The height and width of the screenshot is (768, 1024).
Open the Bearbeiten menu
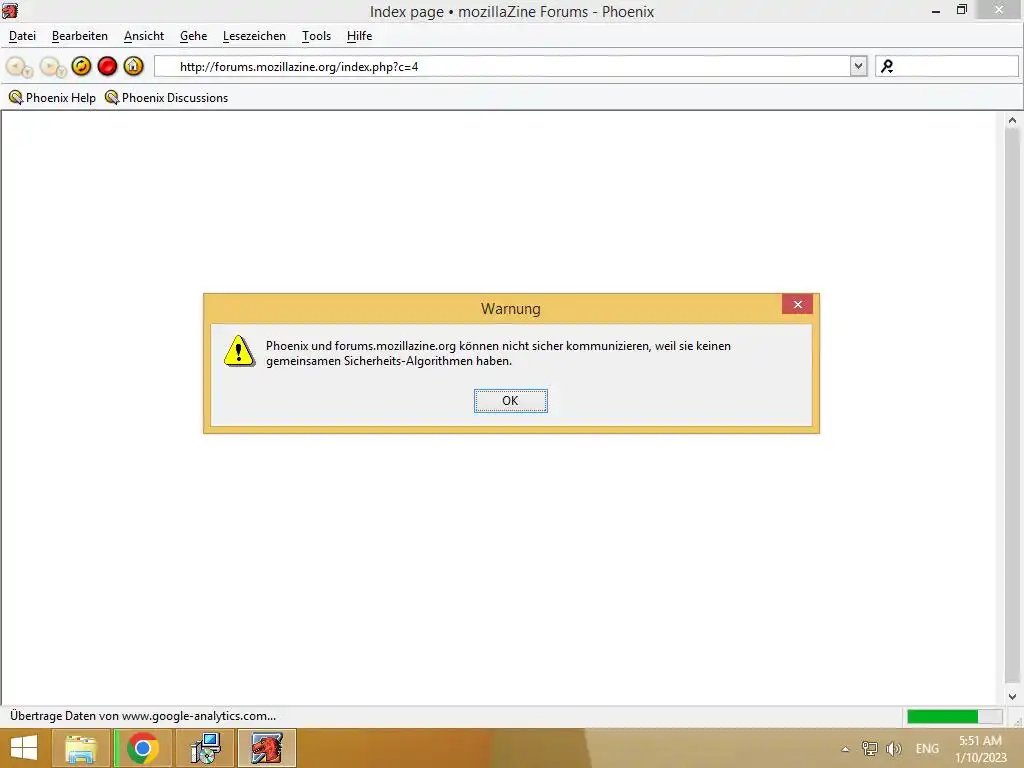(x=80, y=36)
